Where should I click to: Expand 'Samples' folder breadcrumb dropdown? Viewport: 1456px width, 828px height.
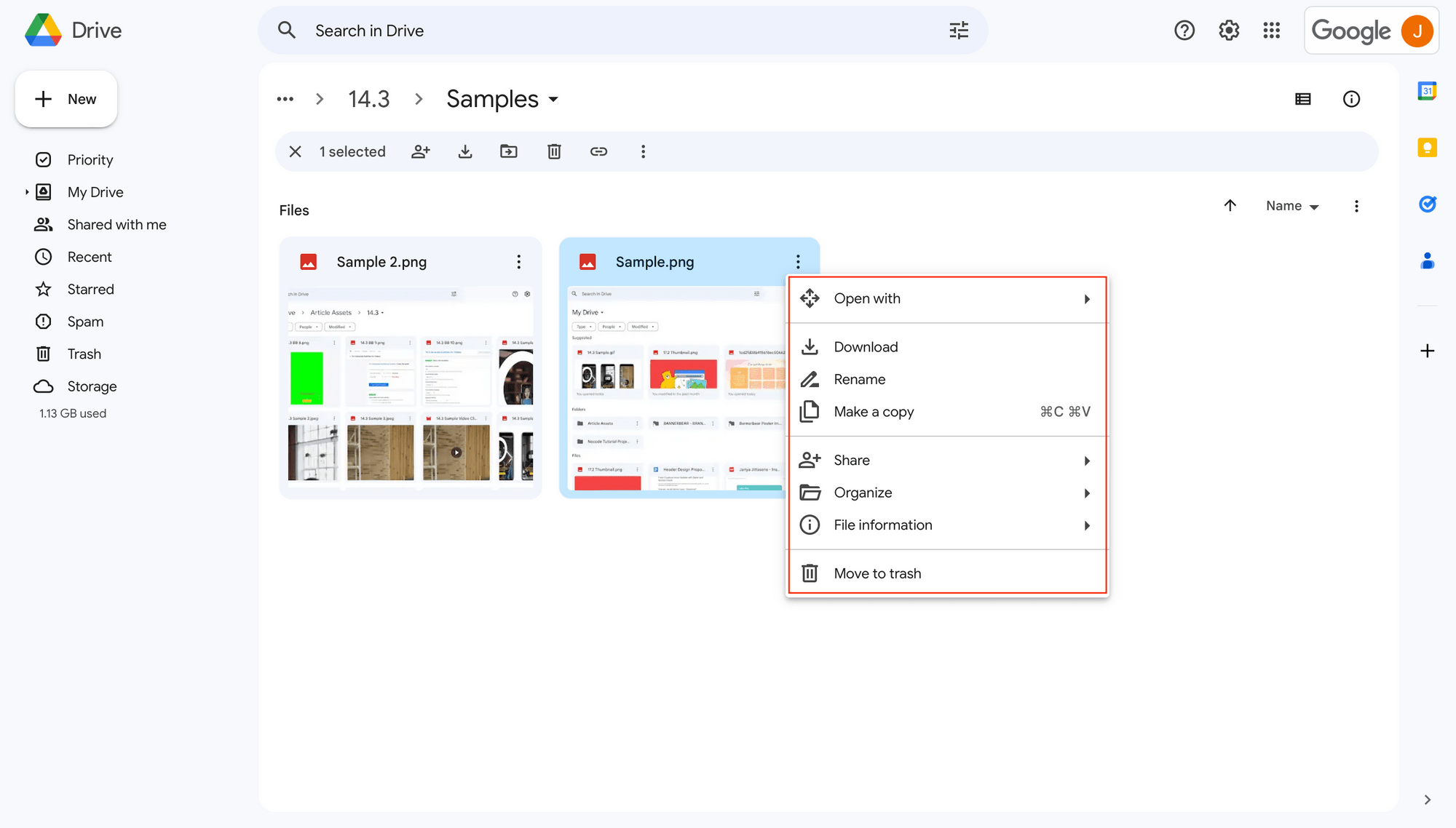[x=553, y=99]
